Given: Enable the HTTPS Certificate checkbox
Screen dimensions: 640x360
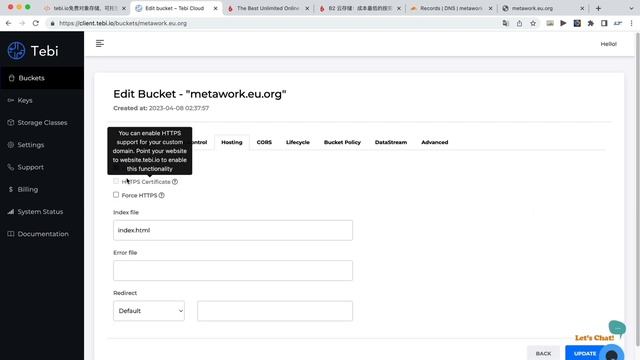Looking at the screenshot, I should pyautogui.click(x=116, y=181).
